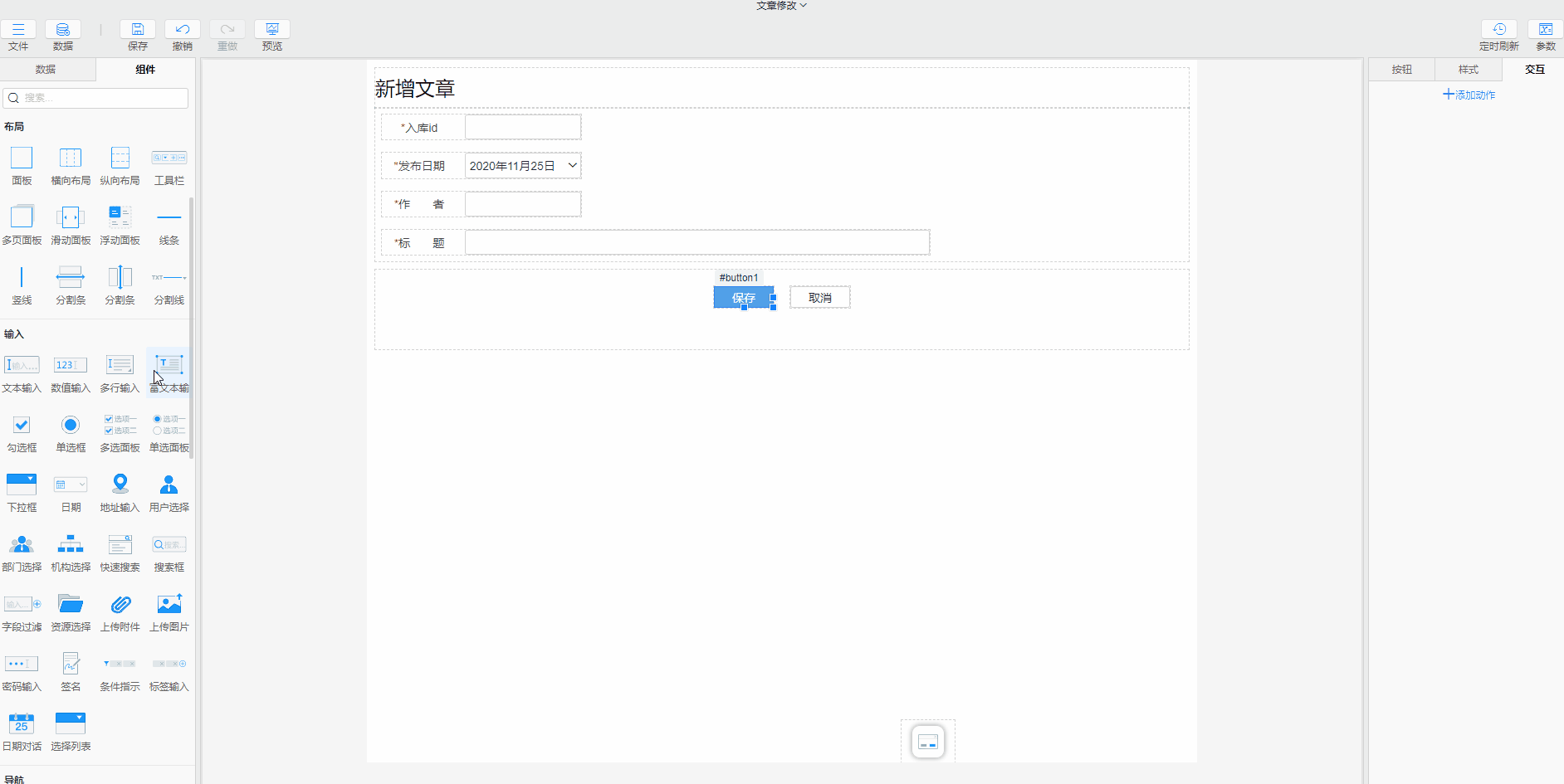Switch to the 数据 tab in left panel

(x=46, y=70)
